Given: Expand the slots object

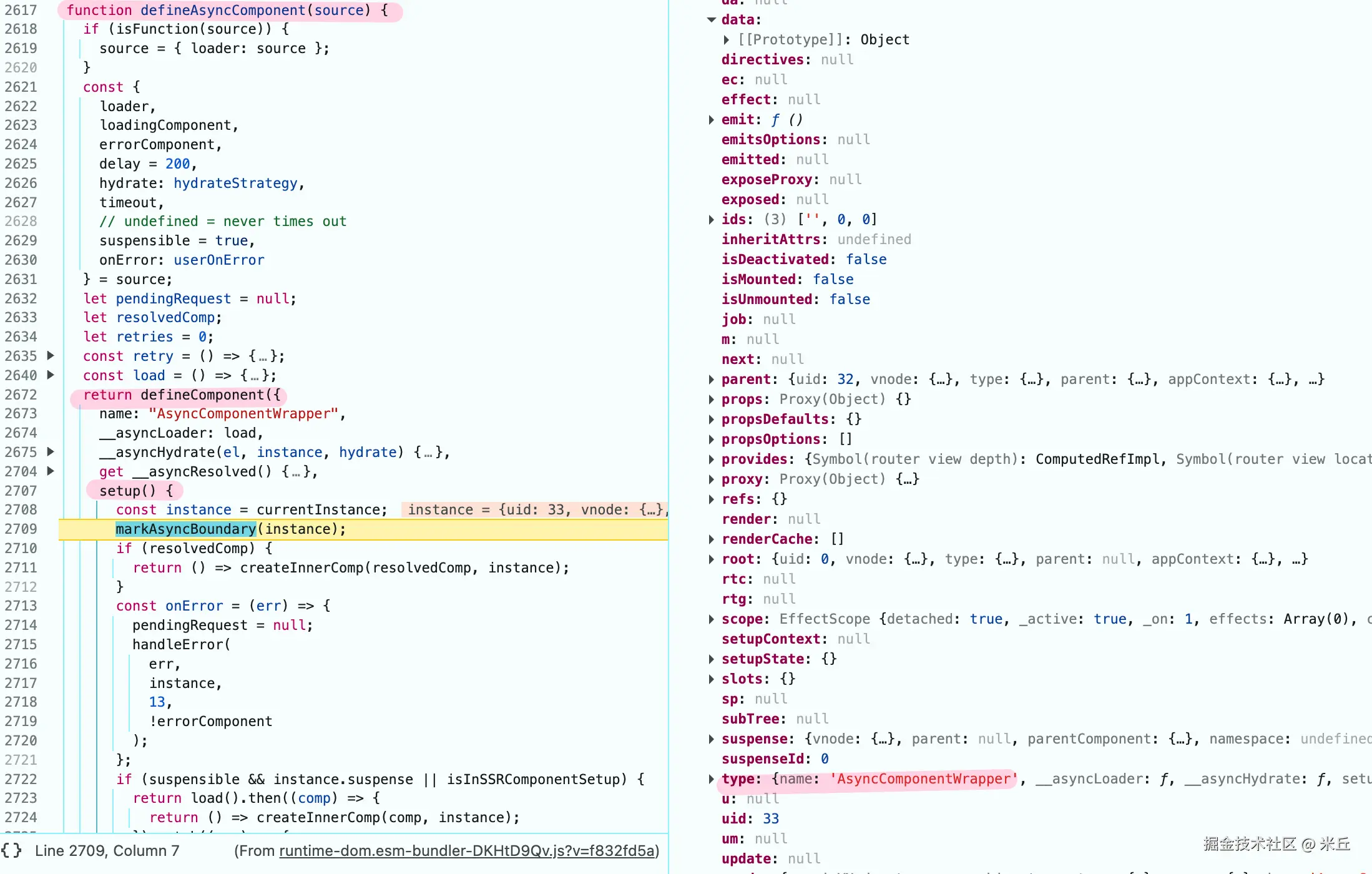Looking at the screenshot, I should click(711, 679).
